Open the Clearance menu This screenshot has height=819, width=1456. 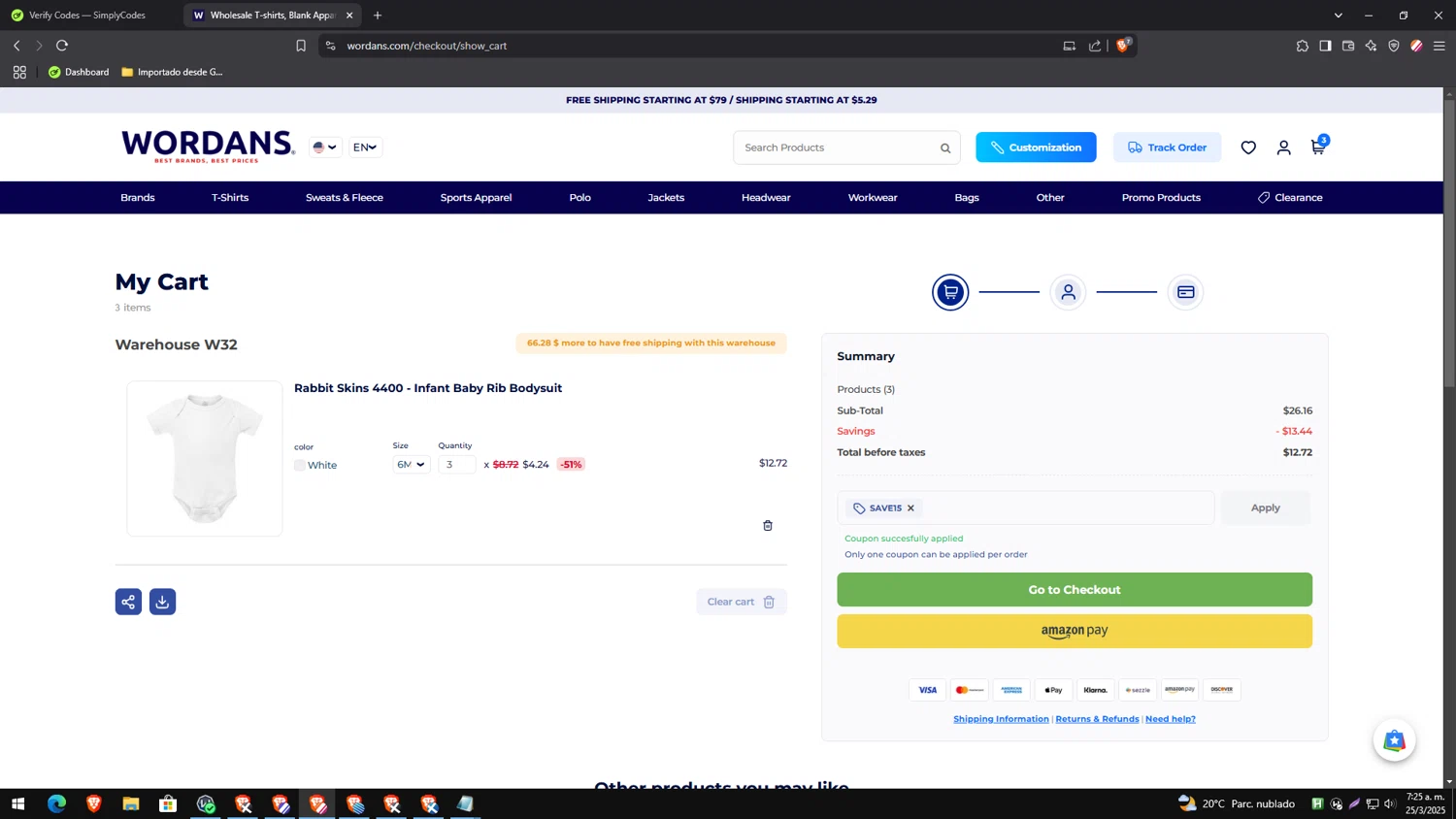[x=1290, y=198]
